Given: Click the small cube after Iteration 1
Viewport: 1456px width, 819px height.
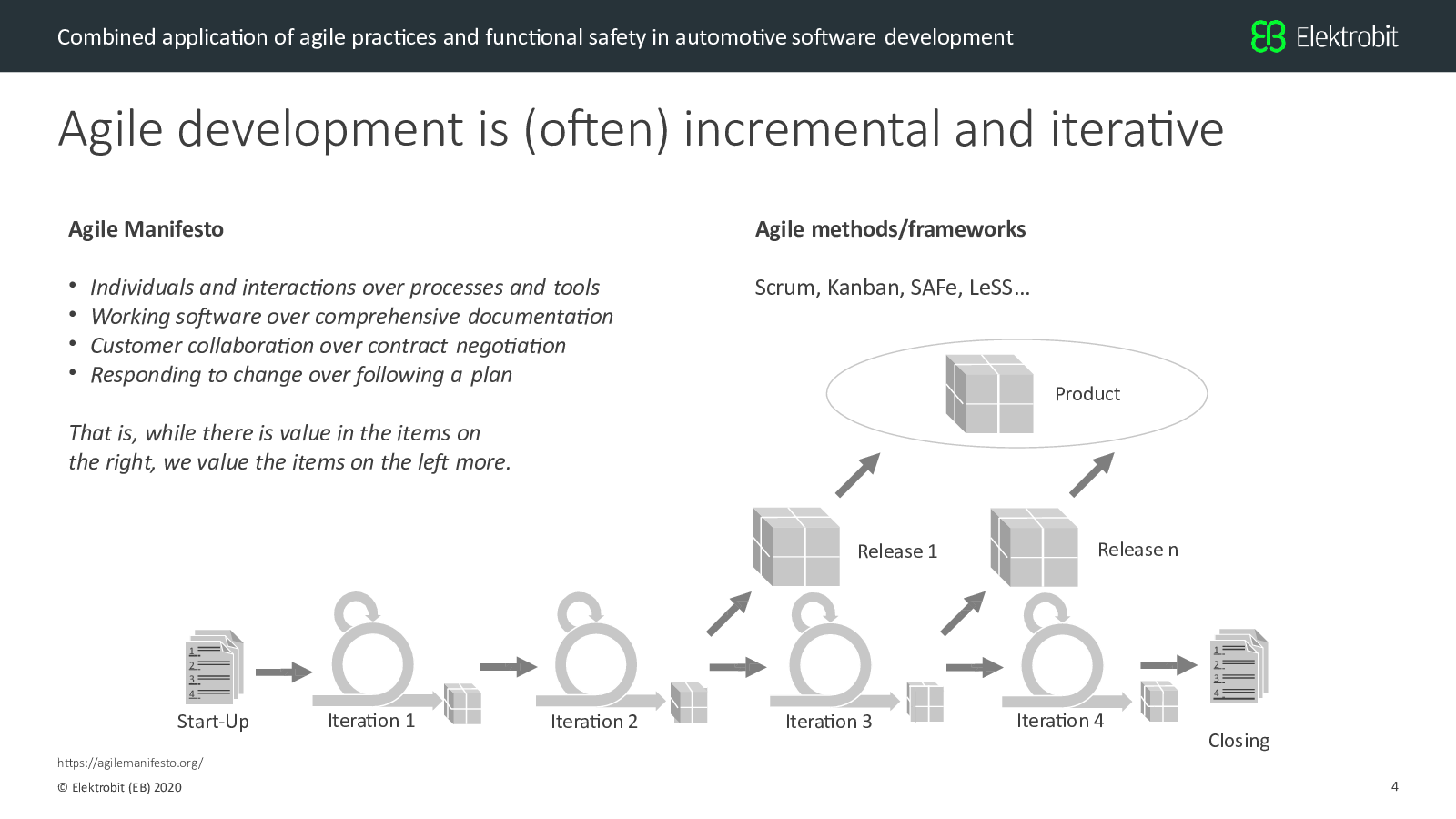Looking at the screenshot, I should 462,703.
